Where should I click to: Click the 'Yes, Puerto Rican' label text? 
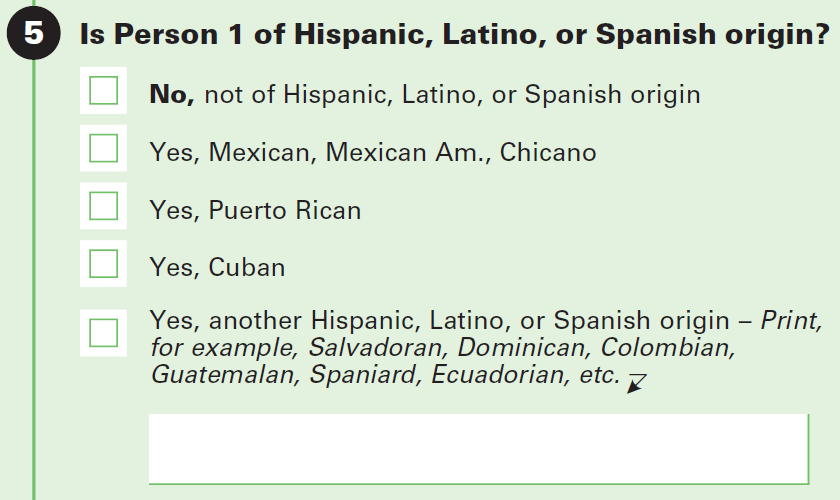coord(255,210)
